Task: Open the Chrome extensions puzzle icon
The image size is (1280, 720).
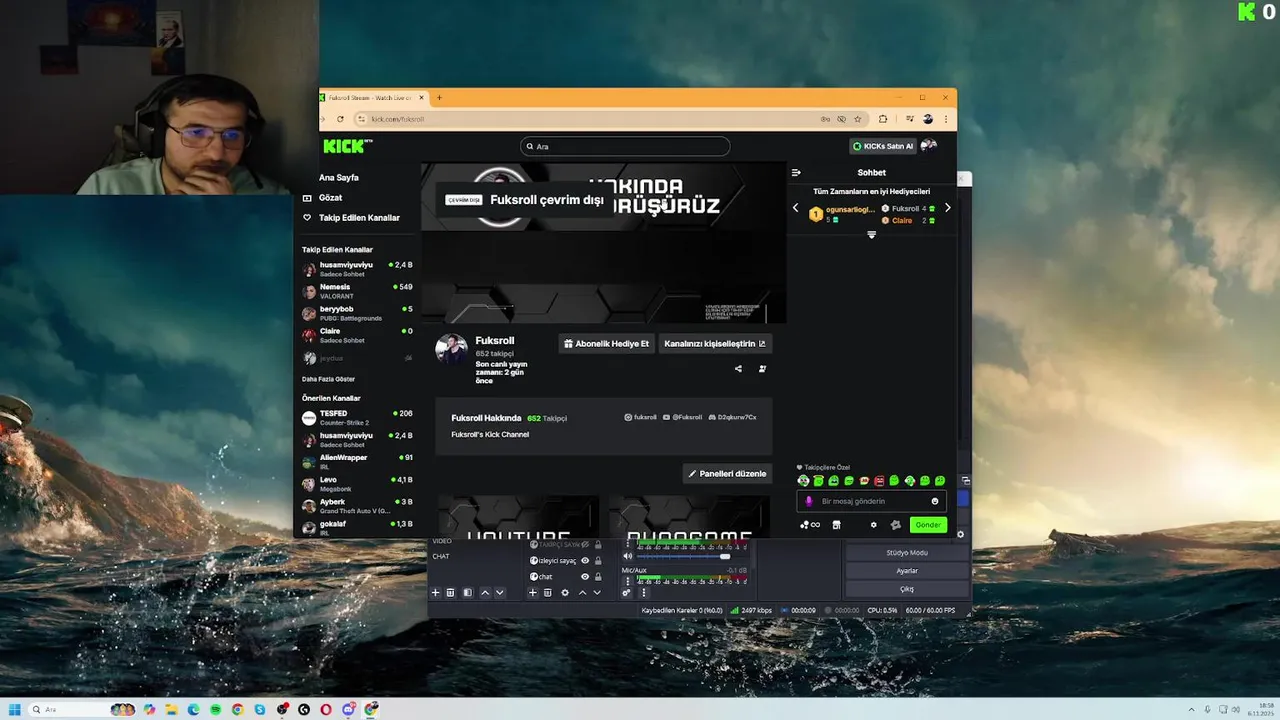Action: (x=882, y=119)
